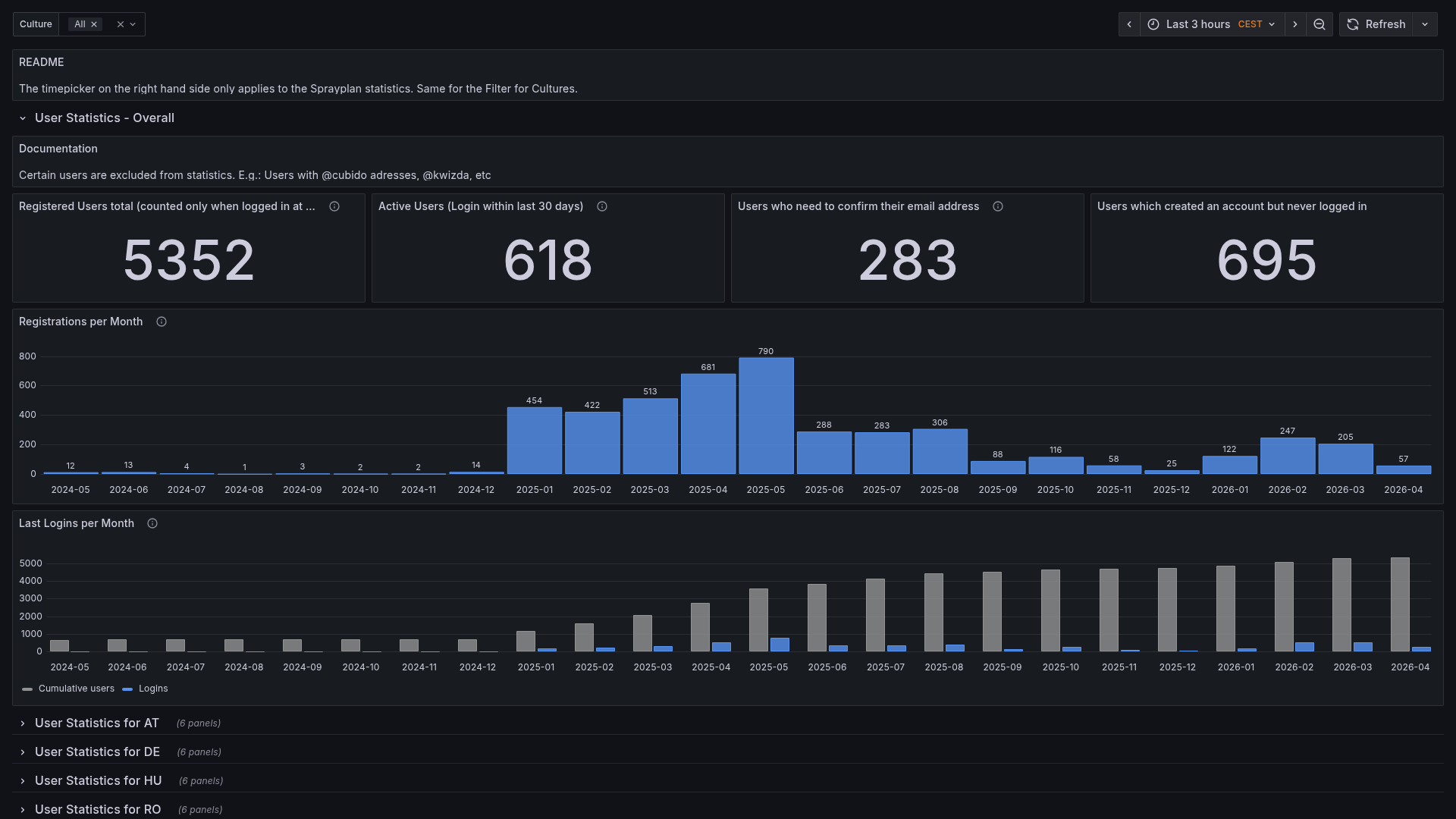Open info tooltip on Registered Users total panel
This screenshot has height=819, width=1456.
pos(334,206)
